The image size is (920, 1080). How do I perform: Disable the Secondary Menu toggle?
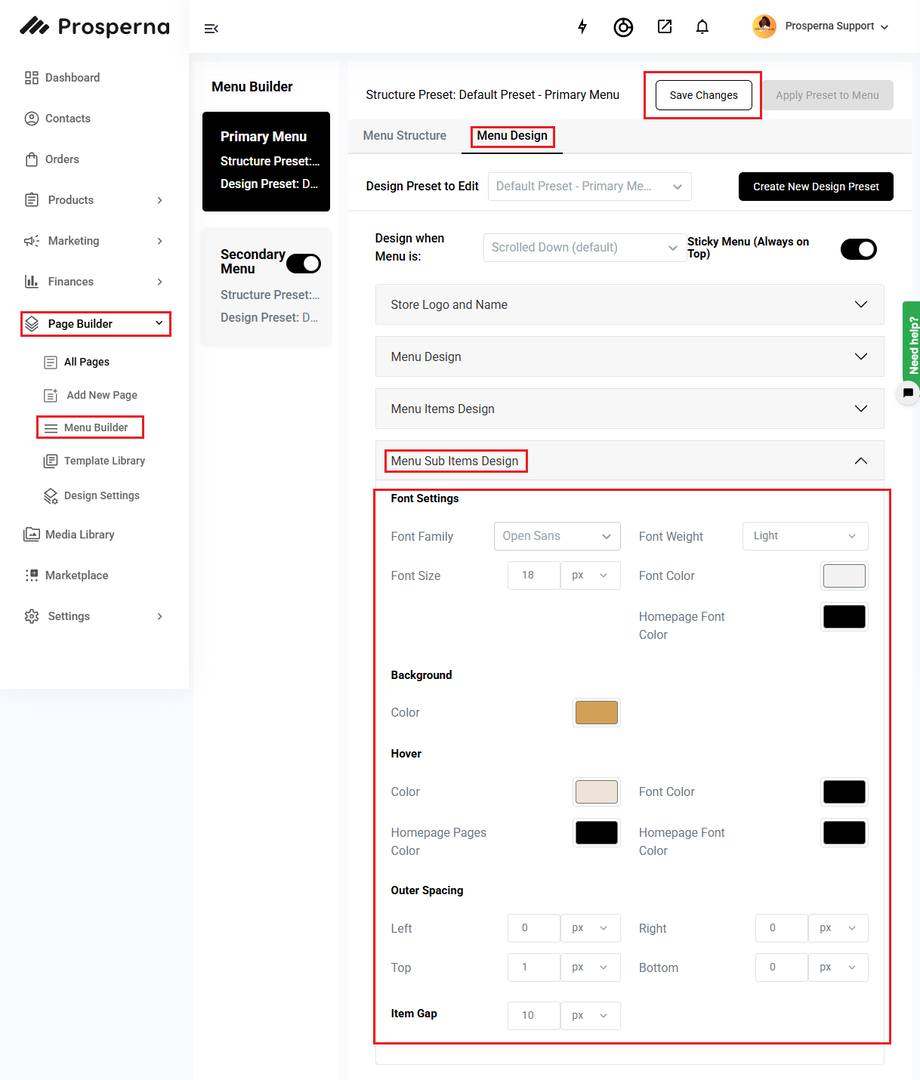click(x=305, y=263)
